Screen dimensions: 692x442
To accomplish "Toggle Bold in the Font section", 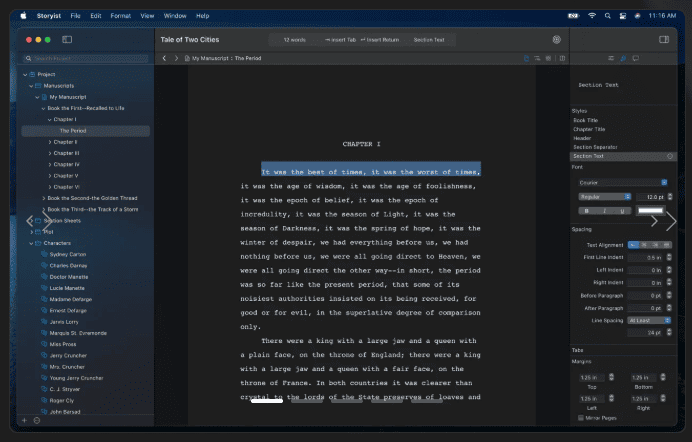I will [x=587, y=211].
